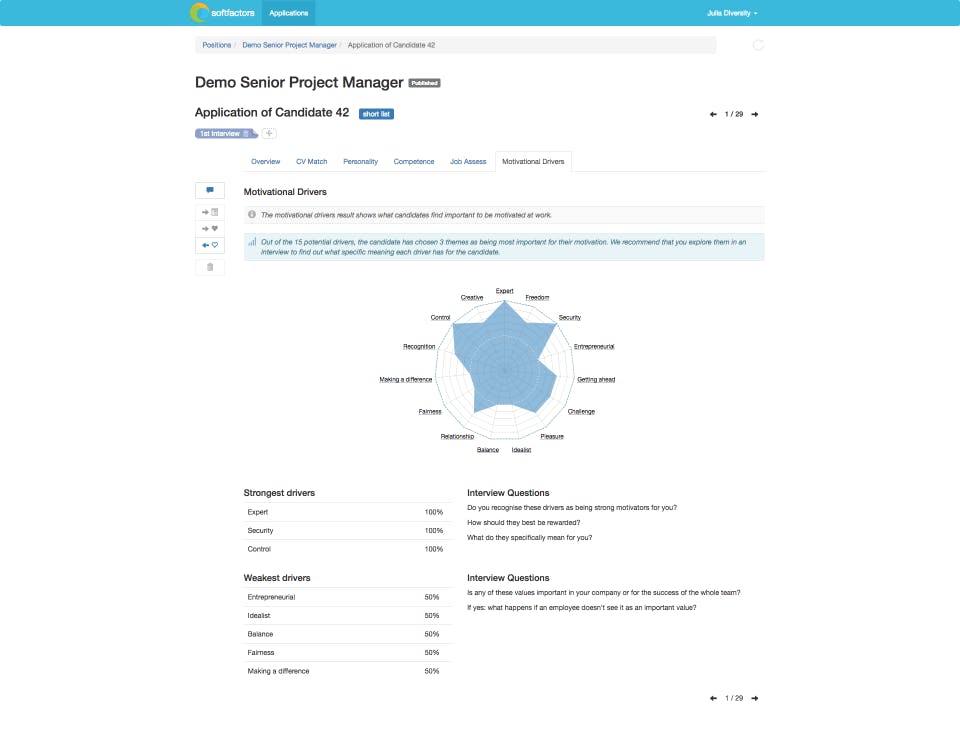960x747 pixels.
Task: Switch to the Overview tab
Action: (265, 162)
